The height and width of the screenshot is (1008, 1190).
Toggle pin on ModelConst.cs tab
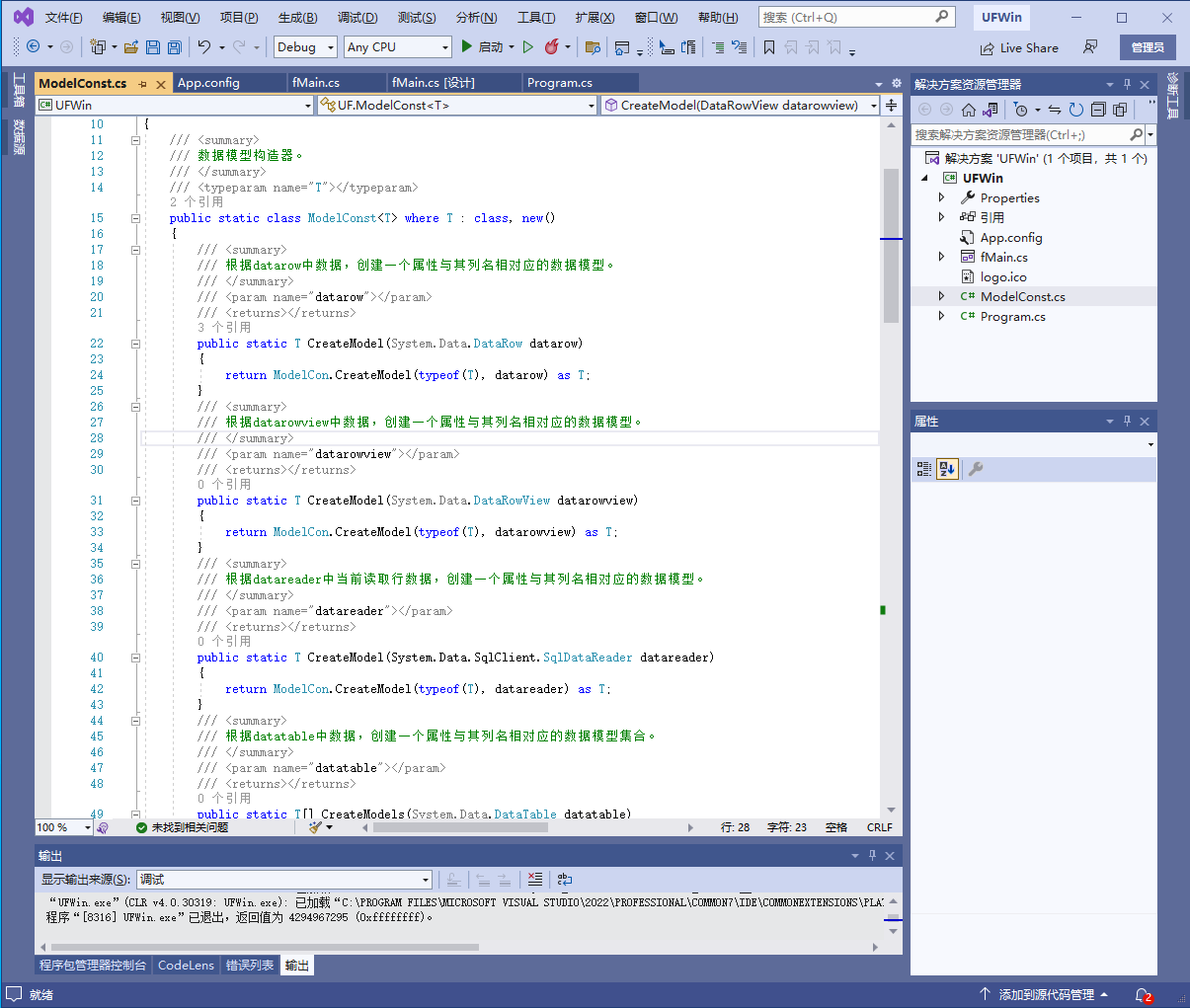click(143, 84)
